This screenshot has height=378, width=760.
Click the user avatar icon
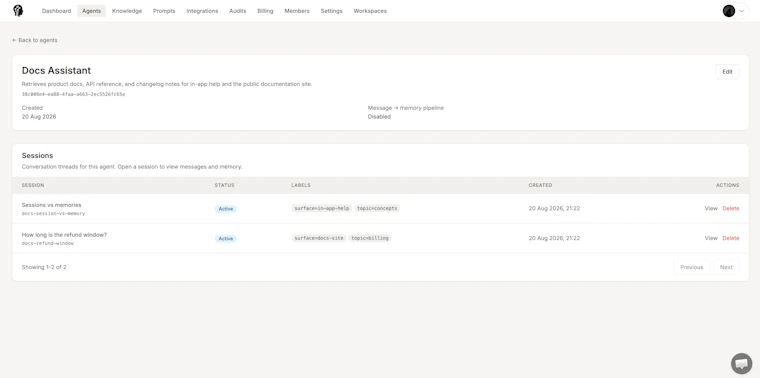coord(728,11)
